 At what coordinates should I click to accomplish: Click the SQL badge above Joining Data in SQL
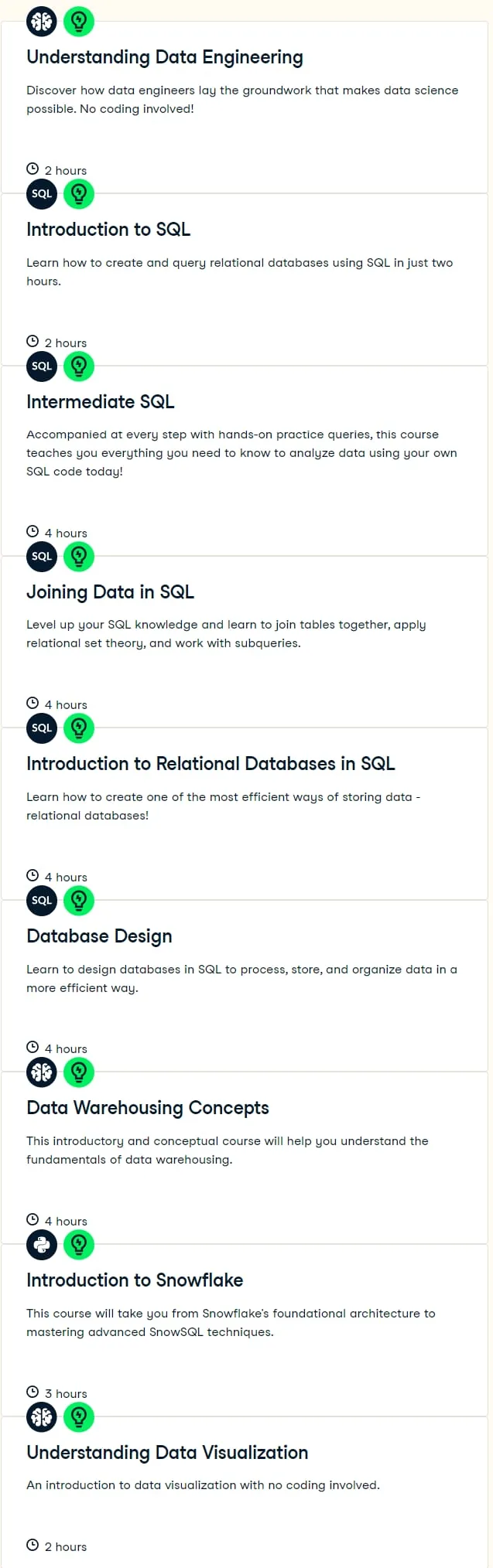[x=42, y=557]
